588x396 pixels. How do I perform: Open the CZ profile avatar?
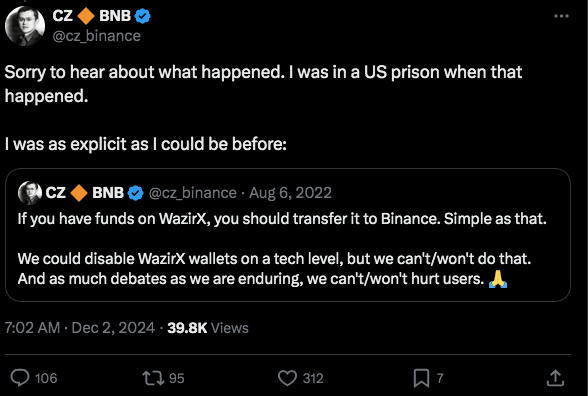coord(25,26)
